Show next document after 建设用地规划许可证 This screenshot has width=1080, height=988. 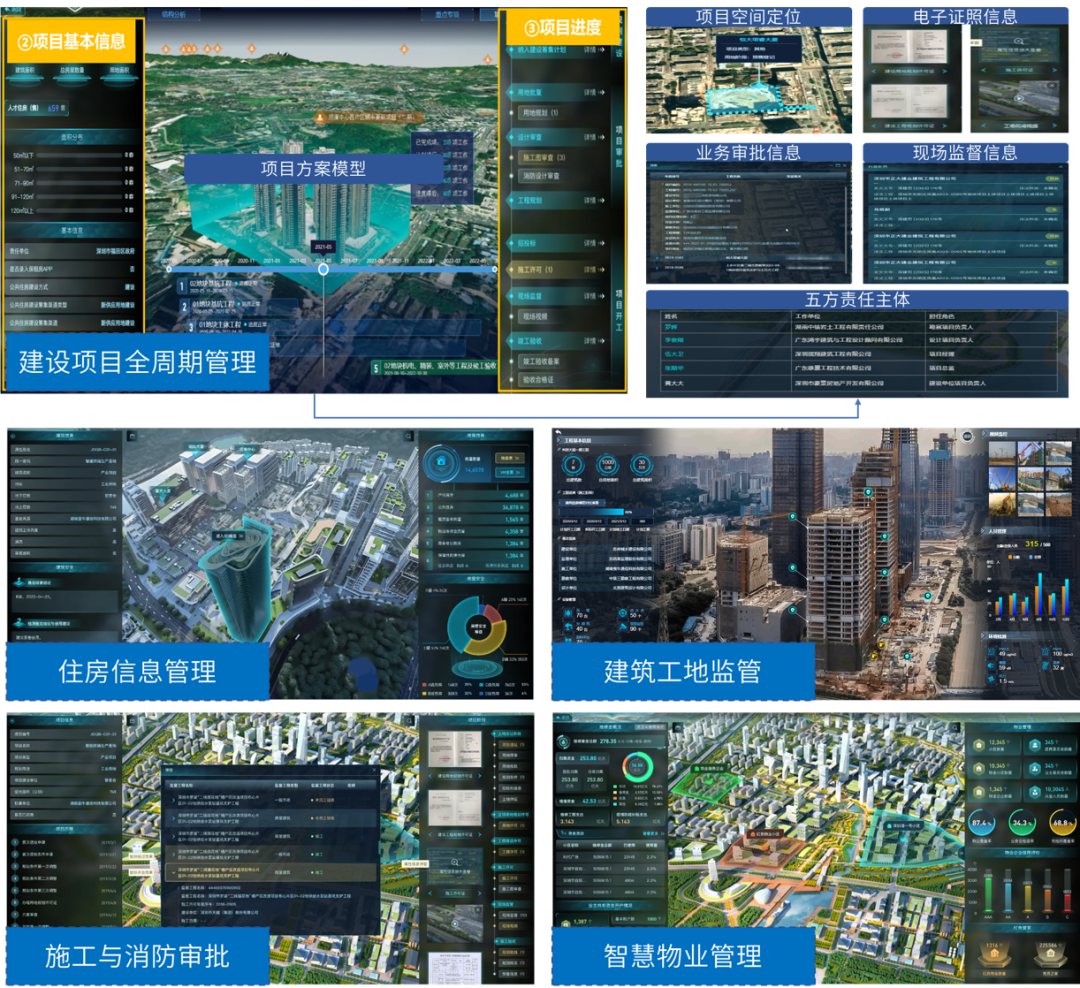coord(945,71)
